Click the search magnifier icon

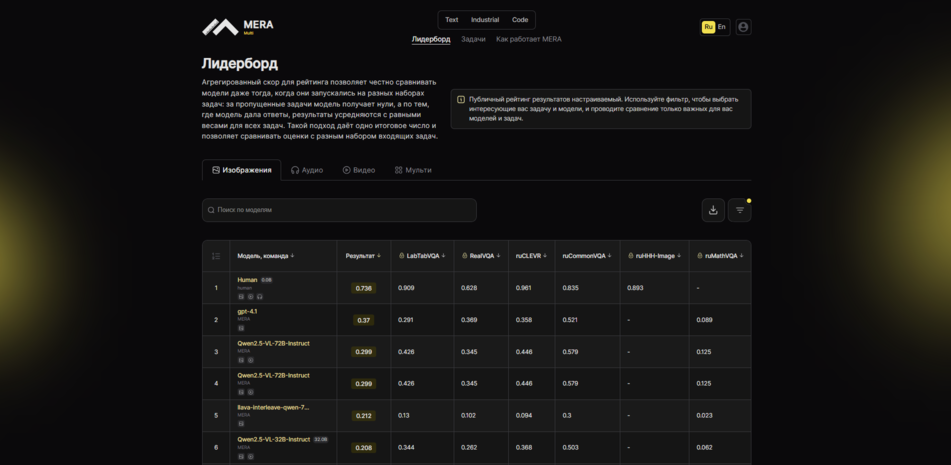coord(211,210)
